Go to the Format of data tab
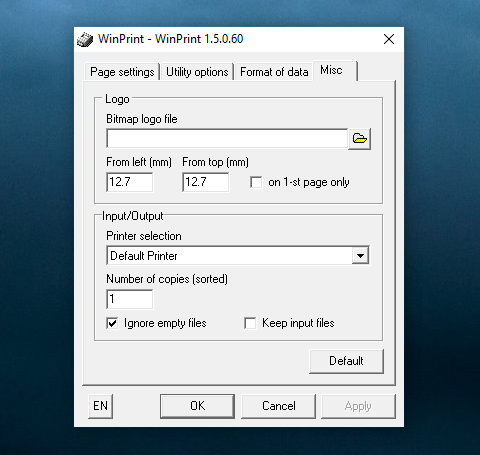Screen dimensions: 480x455 [274, 72]
